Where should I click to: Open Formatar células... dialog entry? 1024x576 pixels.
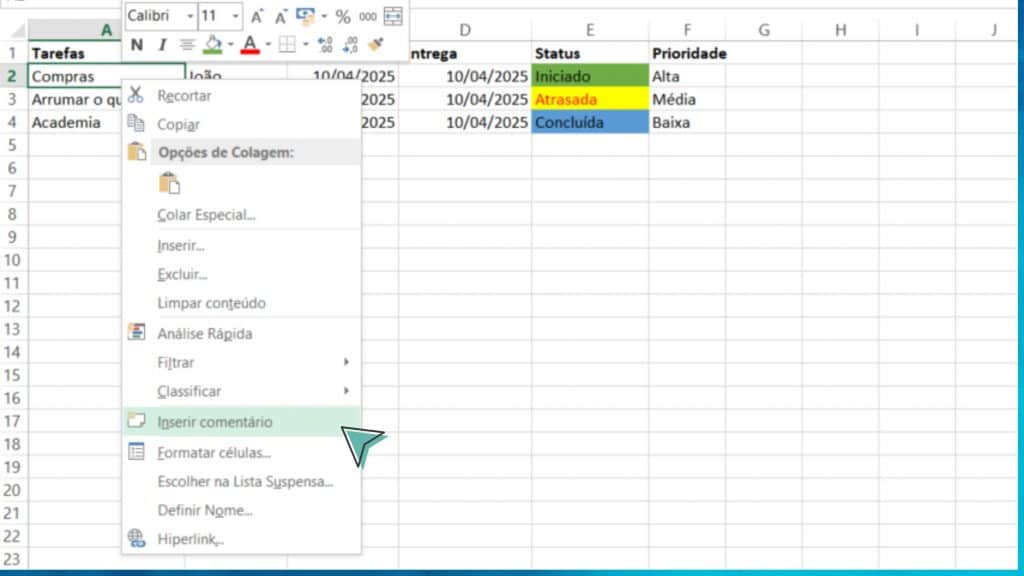pyautogui.click(x=242, y=453)
